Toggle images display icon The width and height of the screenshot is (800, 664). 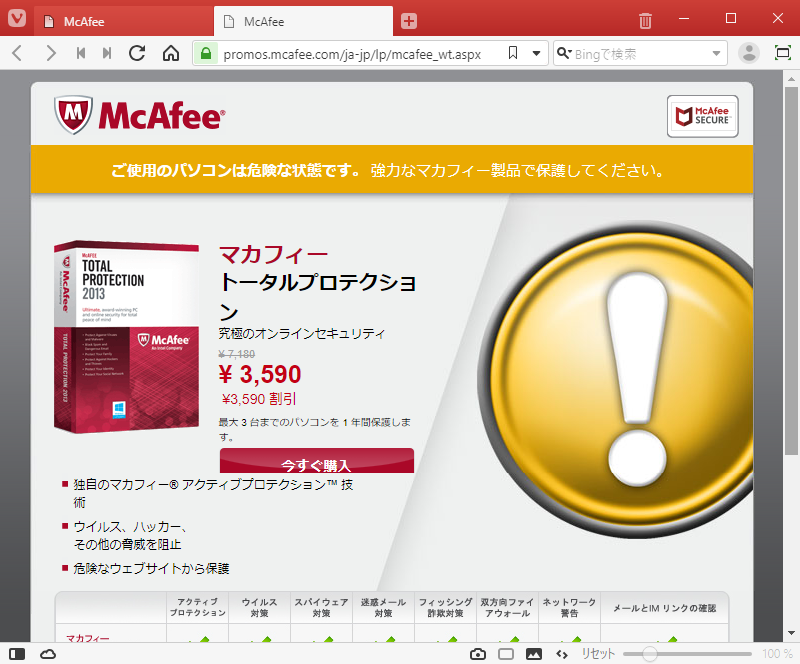[534, 654]
